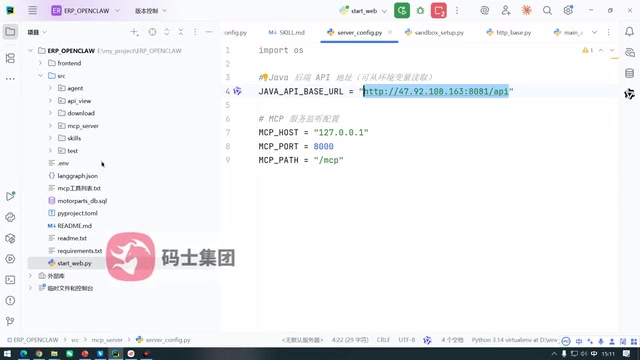Click mcp_server in breadcrumb bar
The width and height of the screenshot is (640, 360).
pos(107,340)
